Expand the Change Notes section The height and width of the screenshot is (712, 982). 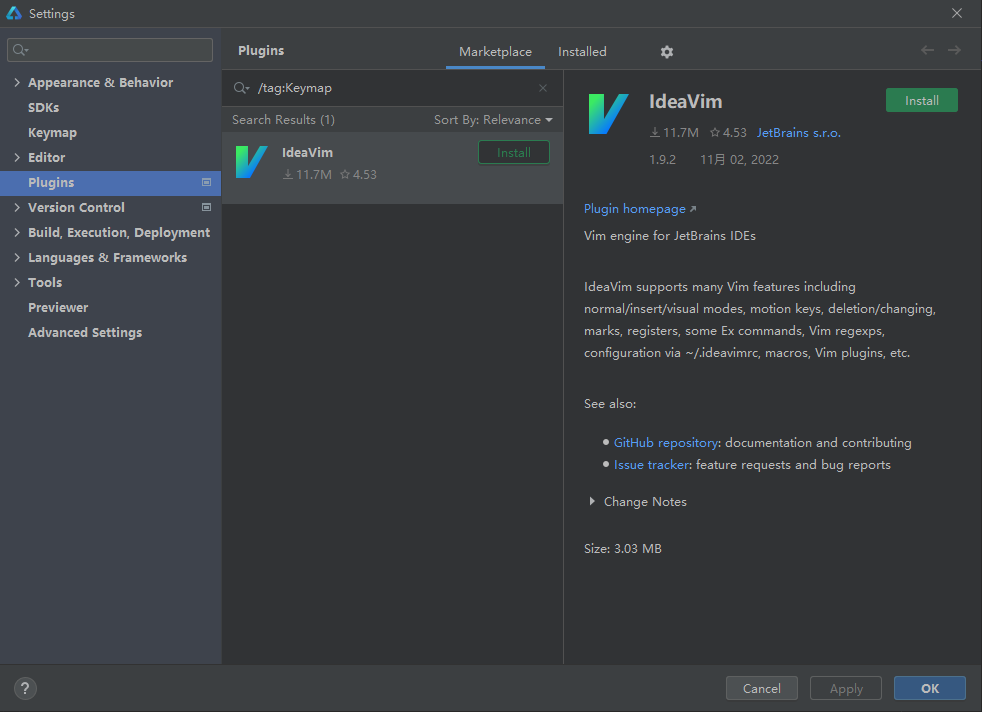coord(592,502)
